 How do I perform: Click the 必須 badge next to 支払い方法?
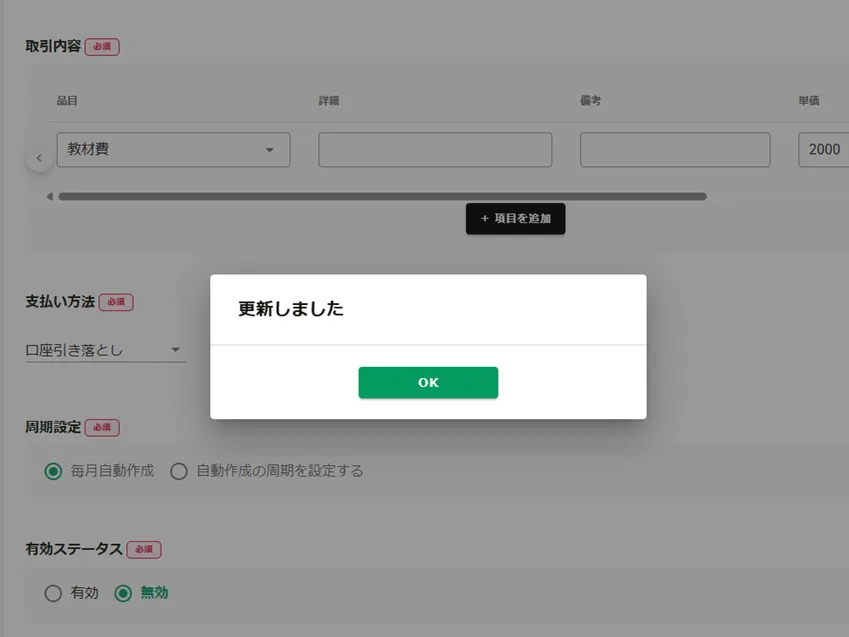tap(116, 302)
